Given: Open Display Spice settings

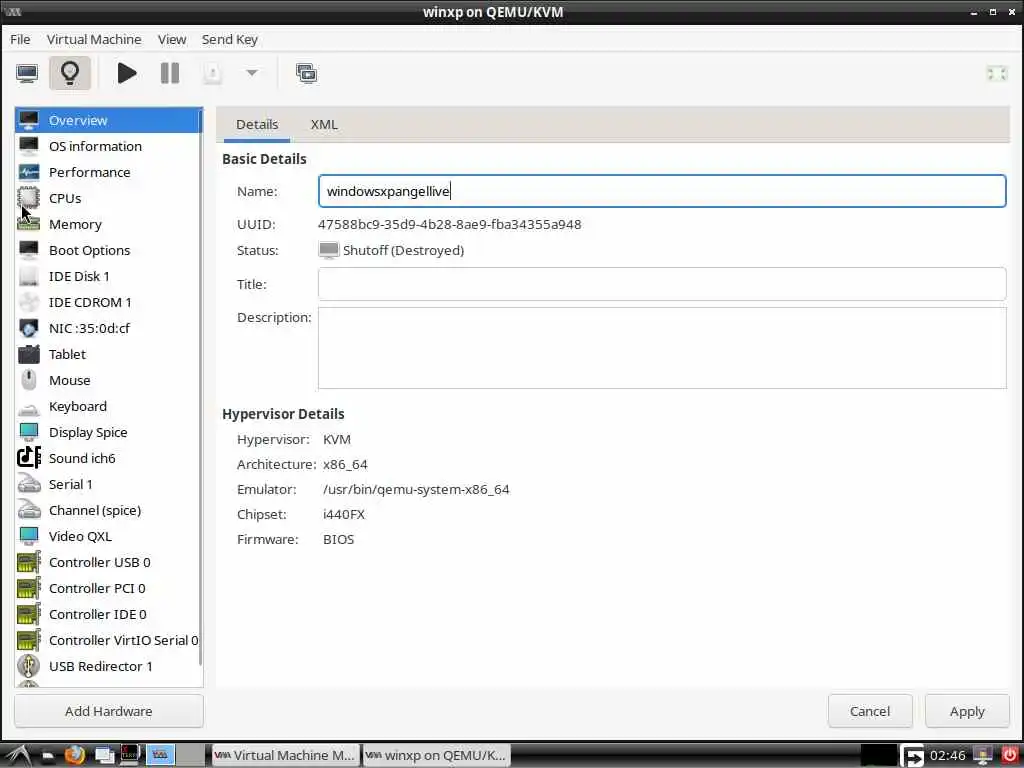Looking at the screenshot, I should (x=108, y=432).
